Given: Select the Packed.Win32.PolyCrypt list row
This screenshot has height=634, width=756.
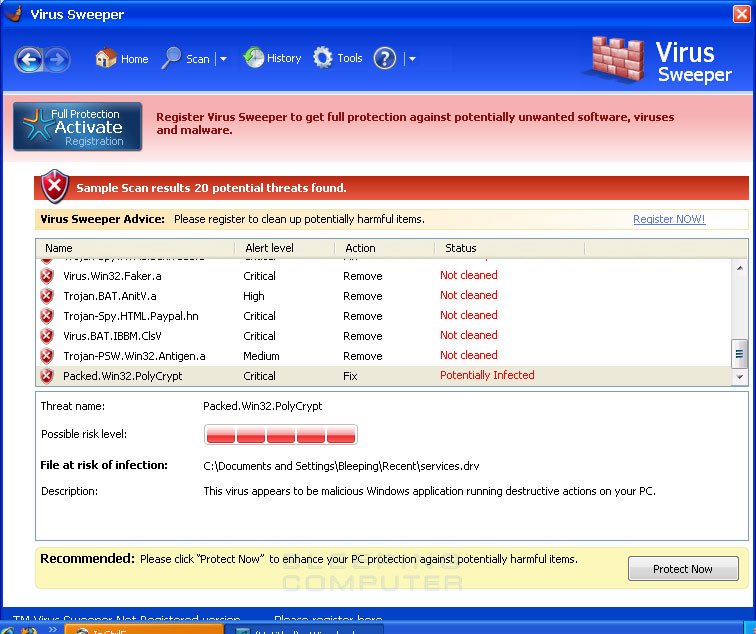Looking at the screenshot, I should coord(384,376).
